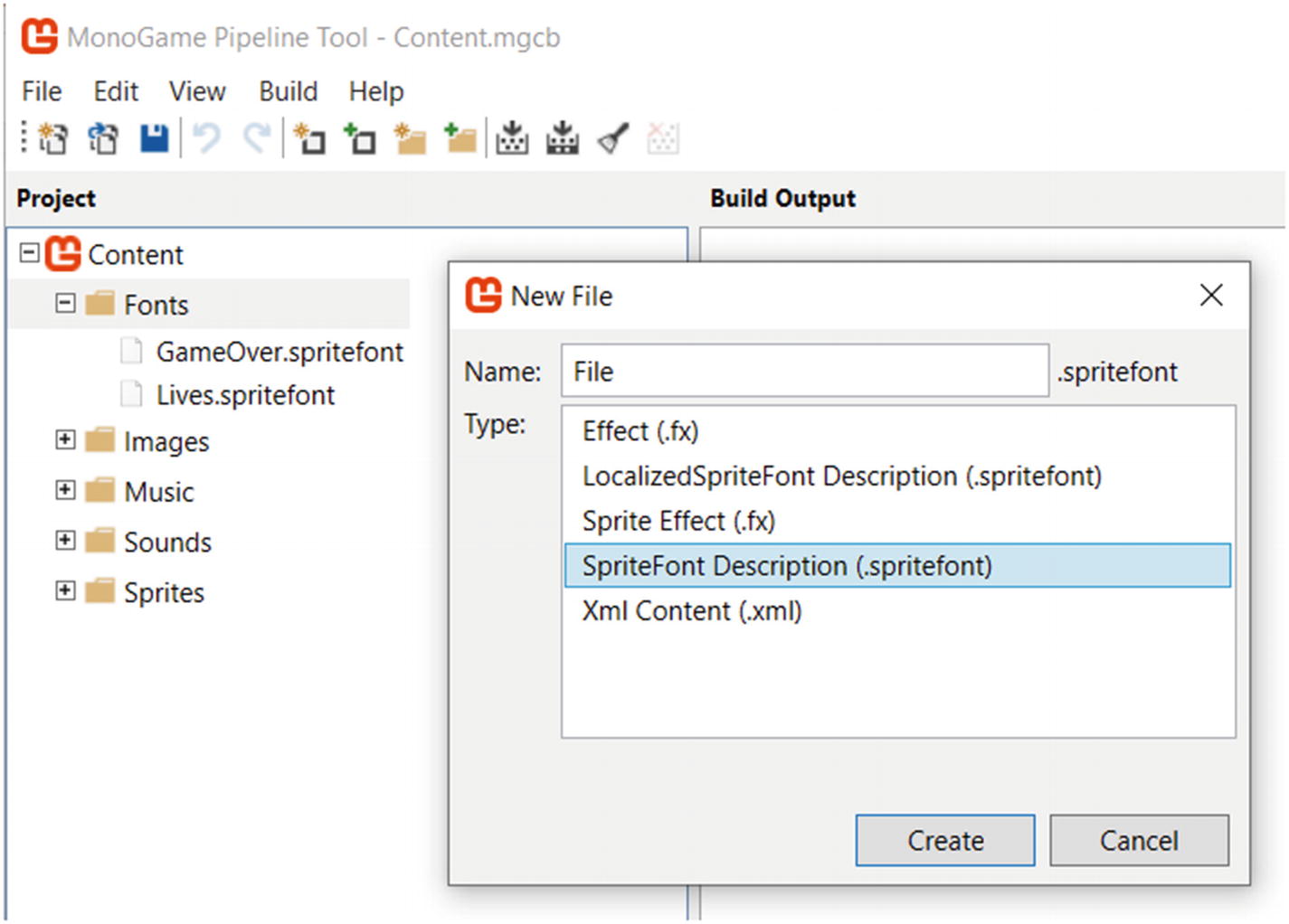This screenshot has width=1289, height=924.
Task: Select the Sounds folder label
Action: [x=167, y=542]
